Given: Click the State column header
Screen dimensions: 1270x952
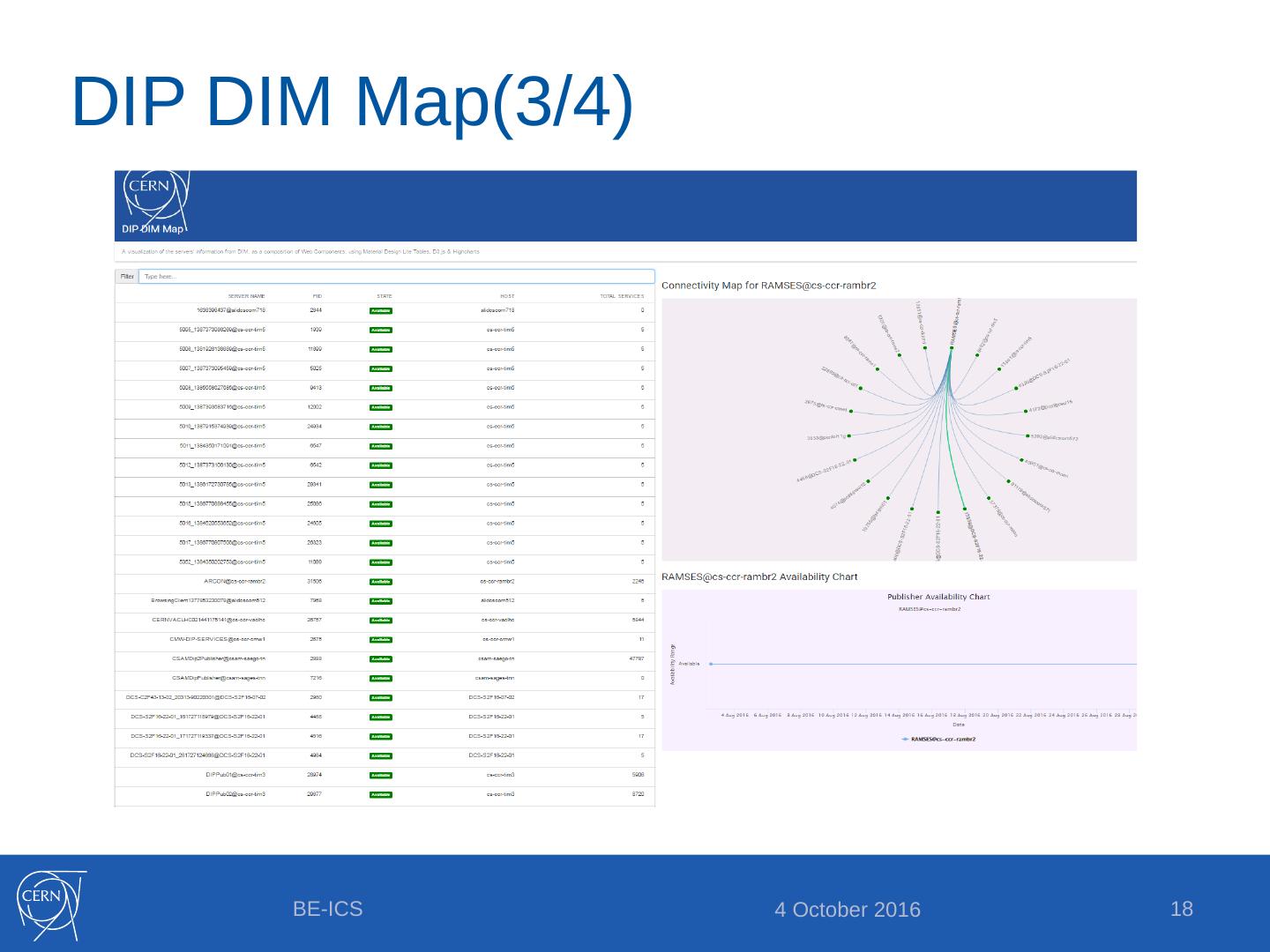Looking at the screenshot, I should (385, 296).
